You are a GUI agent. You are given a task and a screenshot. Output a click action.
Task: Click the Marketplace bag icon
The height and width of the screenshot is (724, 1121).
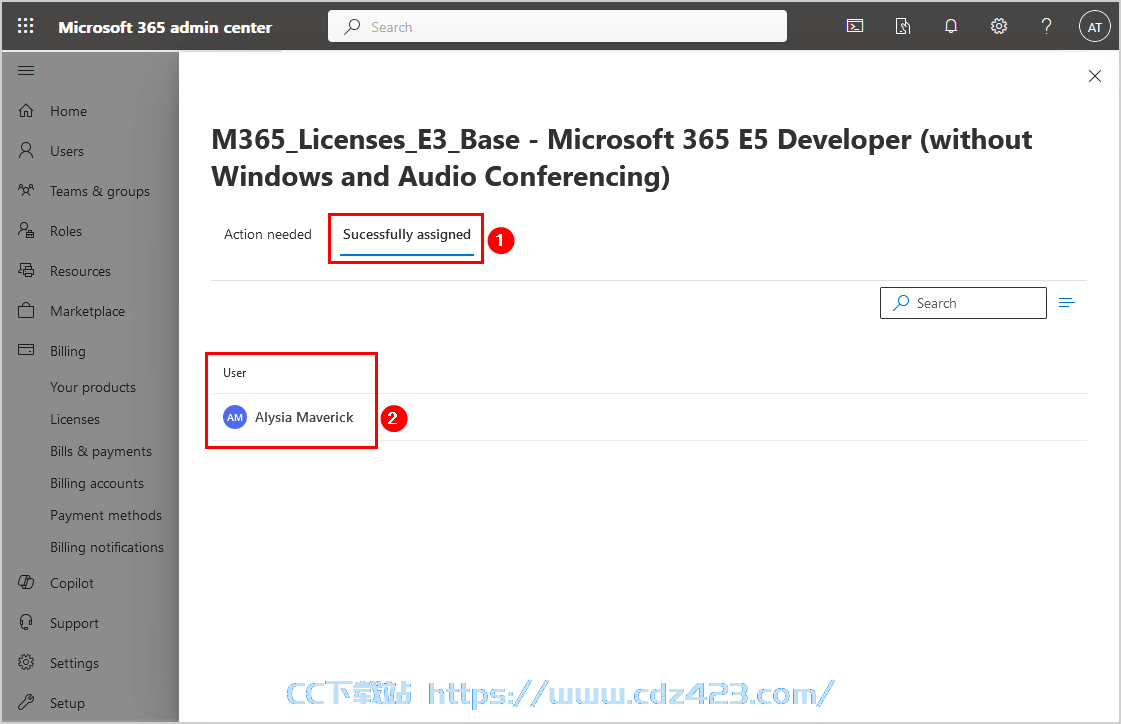pos(26,310)
